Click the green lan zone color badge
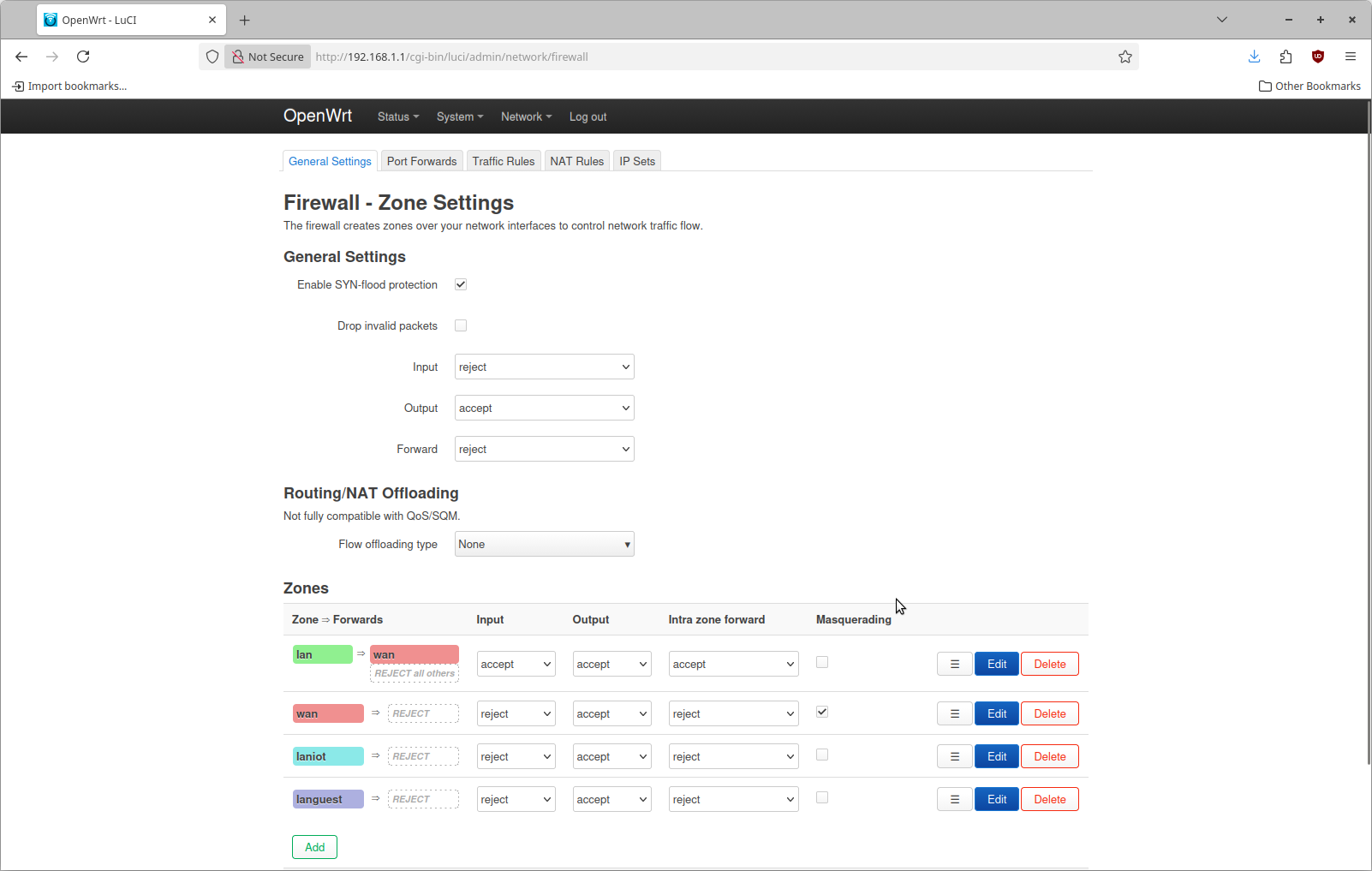 point(322,654)
